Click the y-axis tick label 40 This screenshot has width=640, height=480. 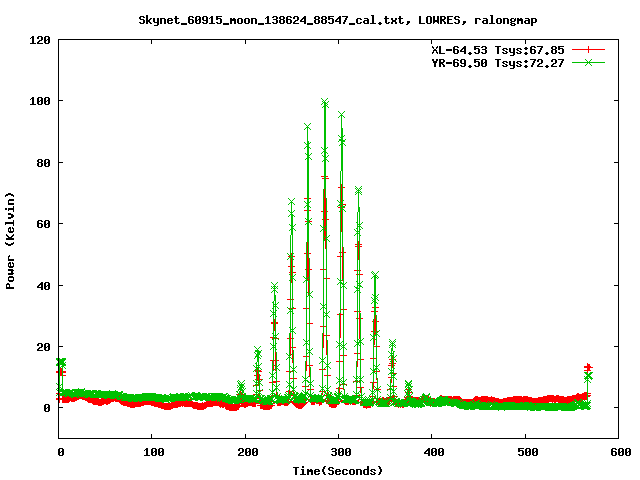click(x=43, y=285)
